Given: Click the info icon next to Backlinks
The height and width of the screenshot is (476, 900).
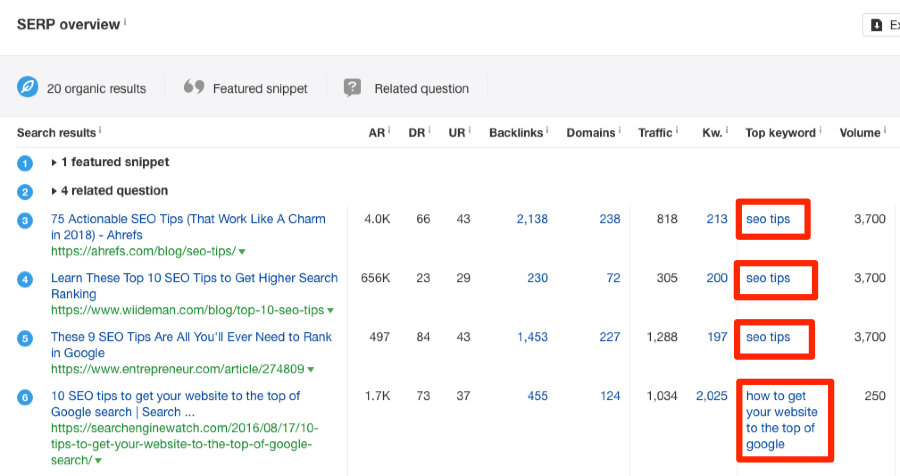Looking at the screenshot, I should (x=547, y=130).
